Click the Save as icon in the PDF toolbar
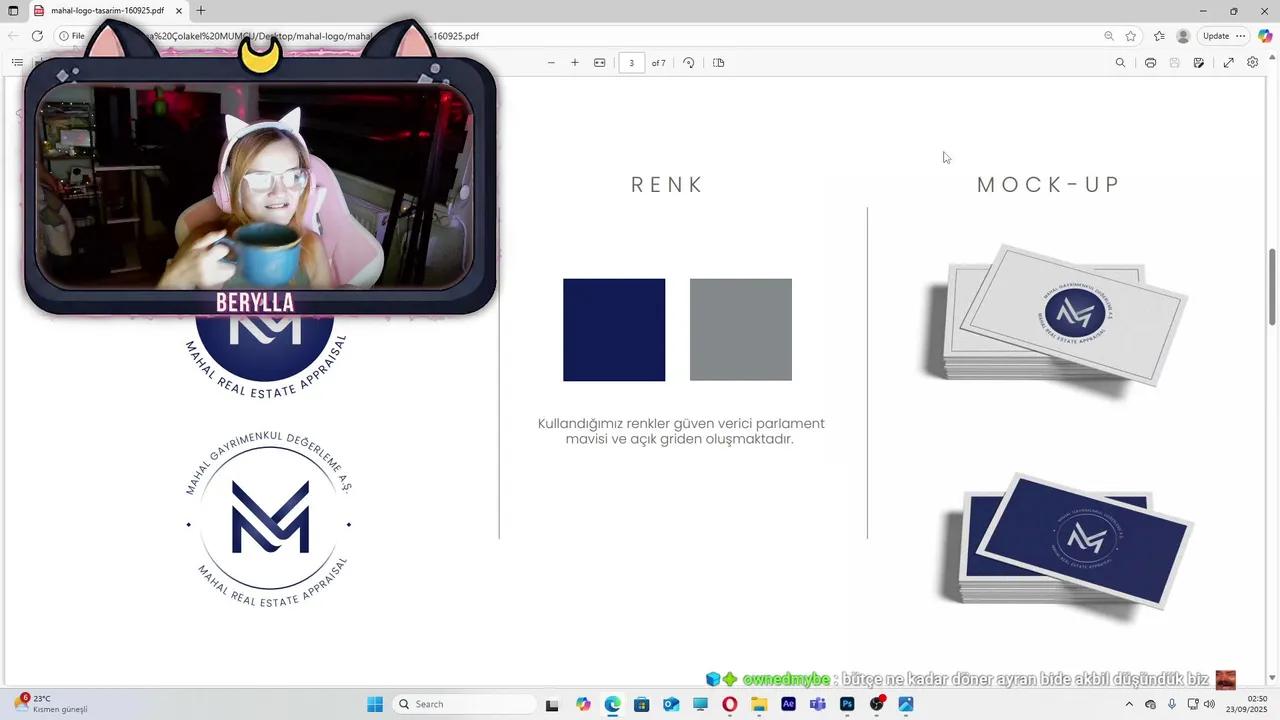 pyautogui.click(x=1199, y=63)
